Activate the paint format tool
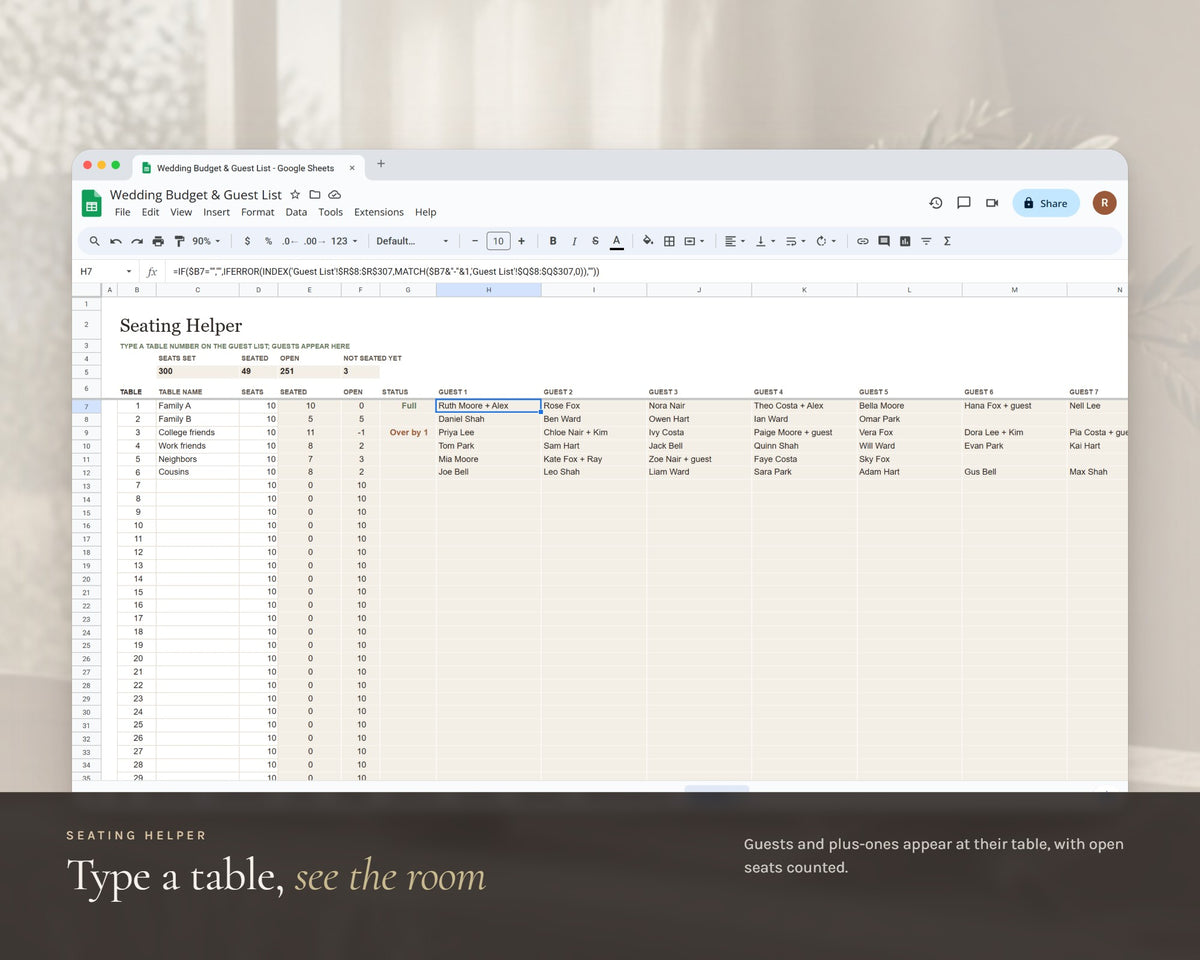 point(179,241)
